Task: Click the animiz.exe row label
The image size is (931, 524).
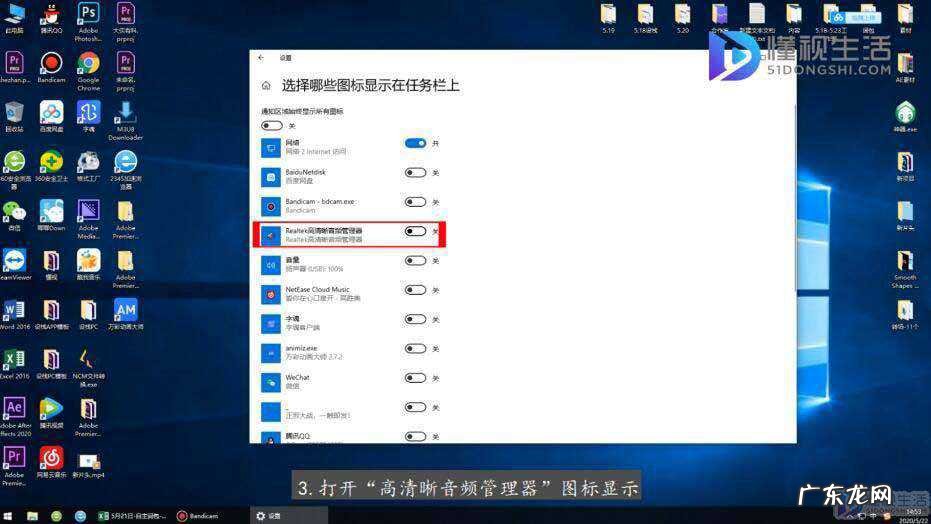Action: pos(301,348)
